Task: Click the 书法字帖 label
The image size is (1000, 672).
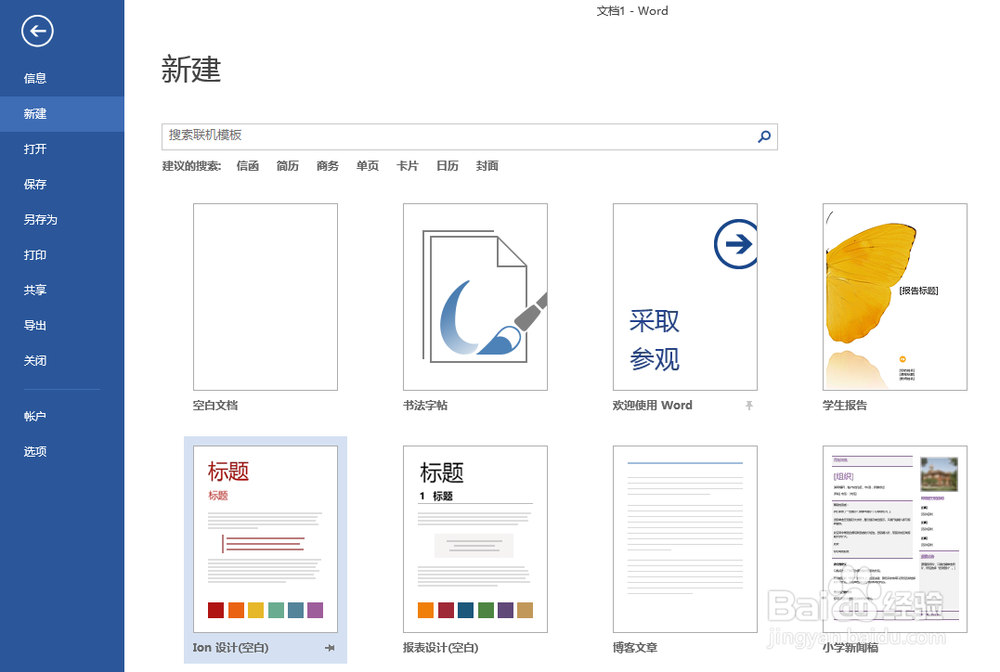Action: coord(425,405)
